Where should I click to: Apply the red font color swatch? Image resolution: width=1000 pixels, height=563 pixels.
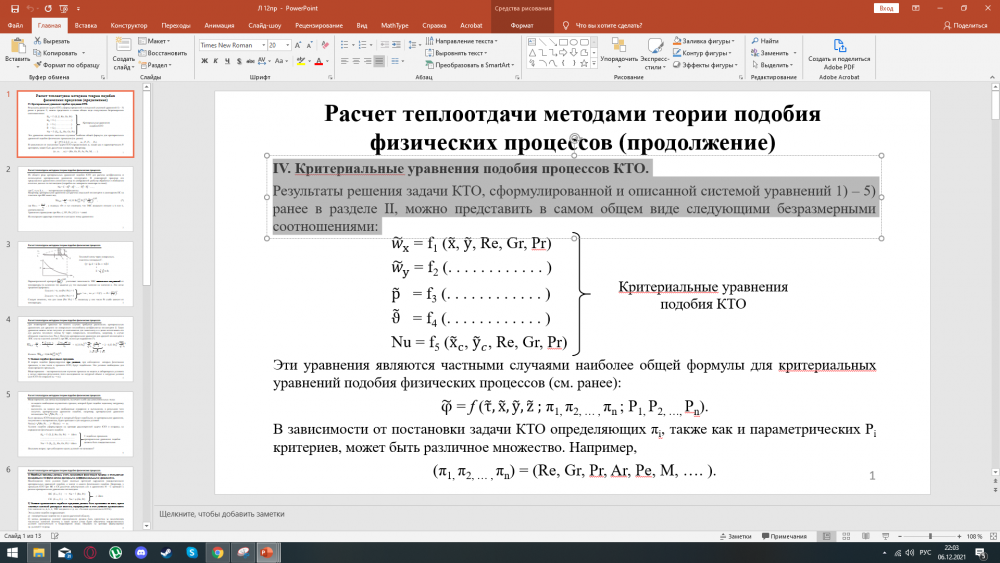(319, 61)
